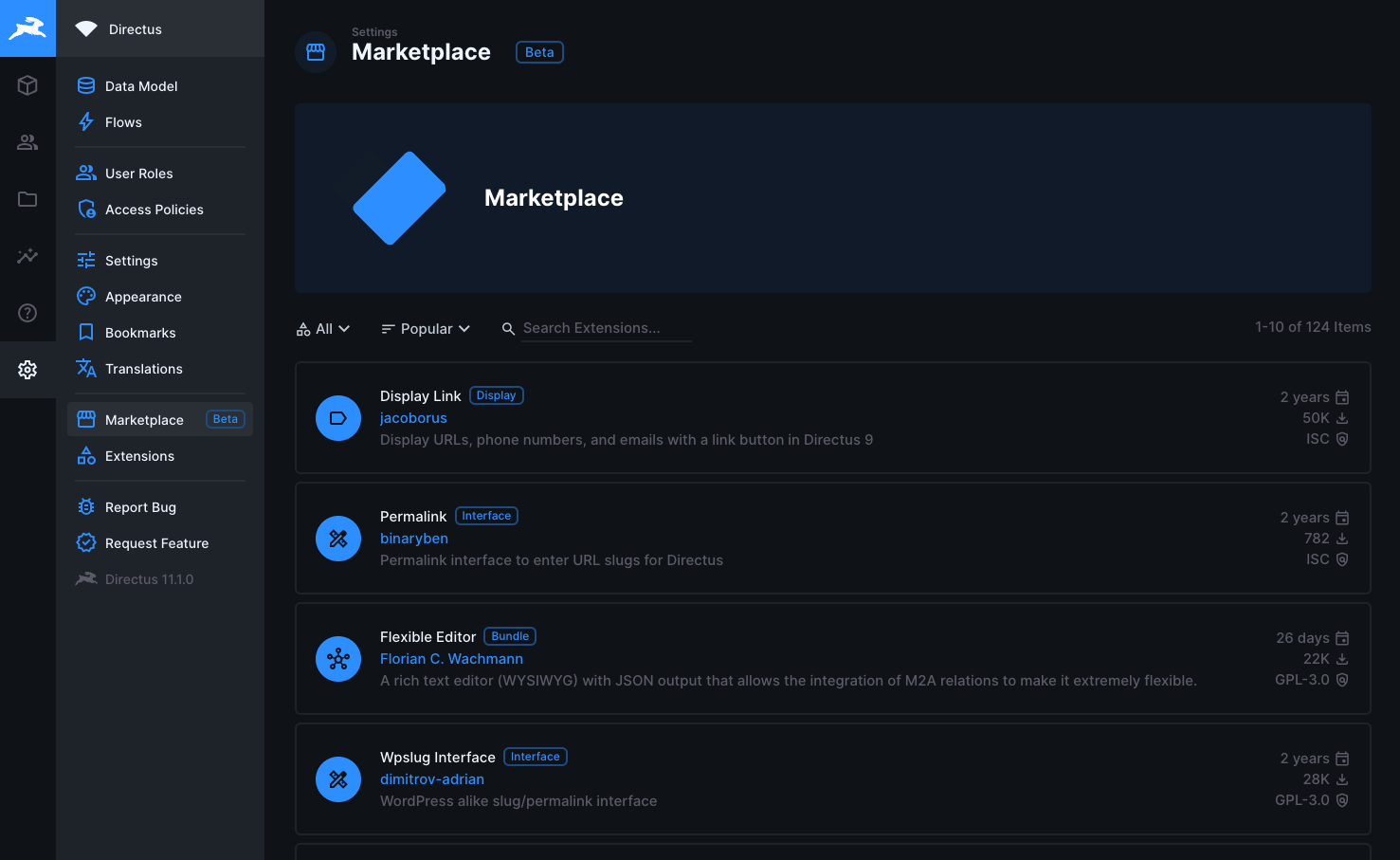The height and width of the screenshot is (860, 1400).
Task: Open the File Library folder icon
Action: [27, 199]
